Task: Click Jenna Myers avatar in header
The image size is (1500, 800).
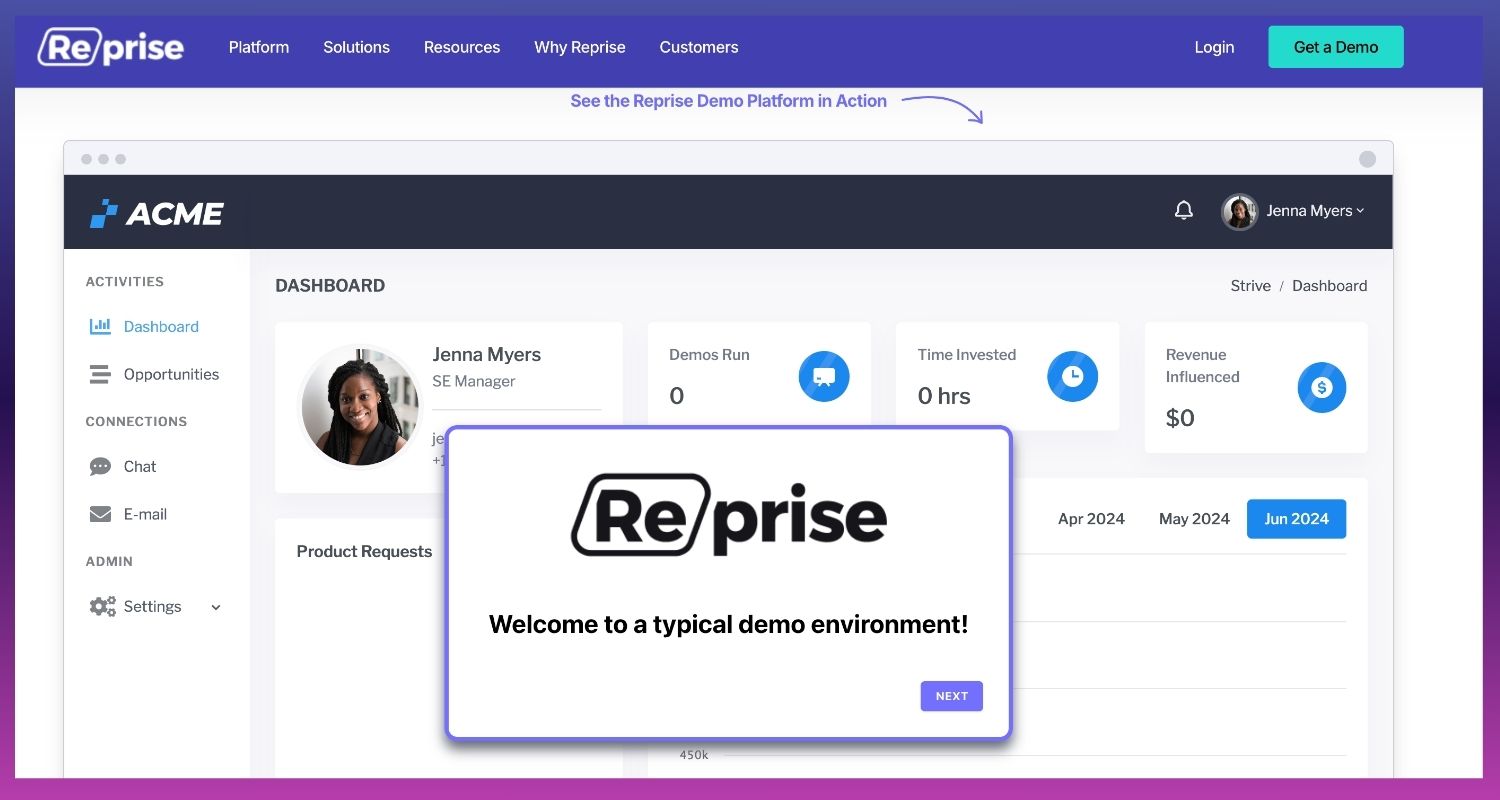Action: click(x=1239, y=211)
